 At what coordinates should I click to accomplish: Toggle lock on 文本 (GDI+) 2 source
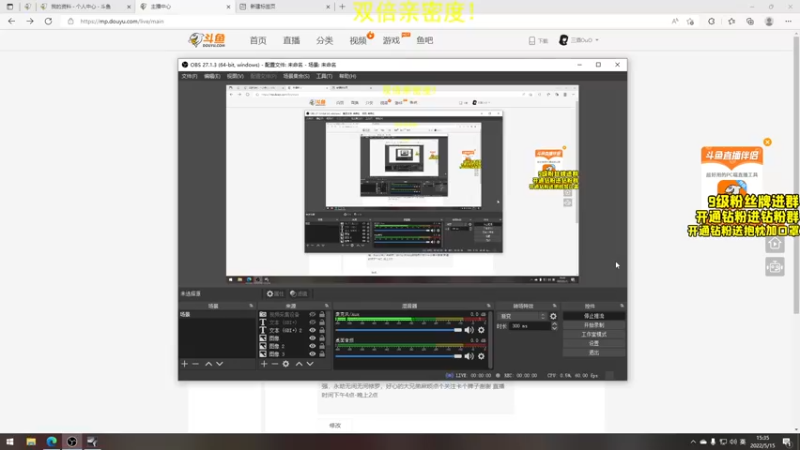322,330
